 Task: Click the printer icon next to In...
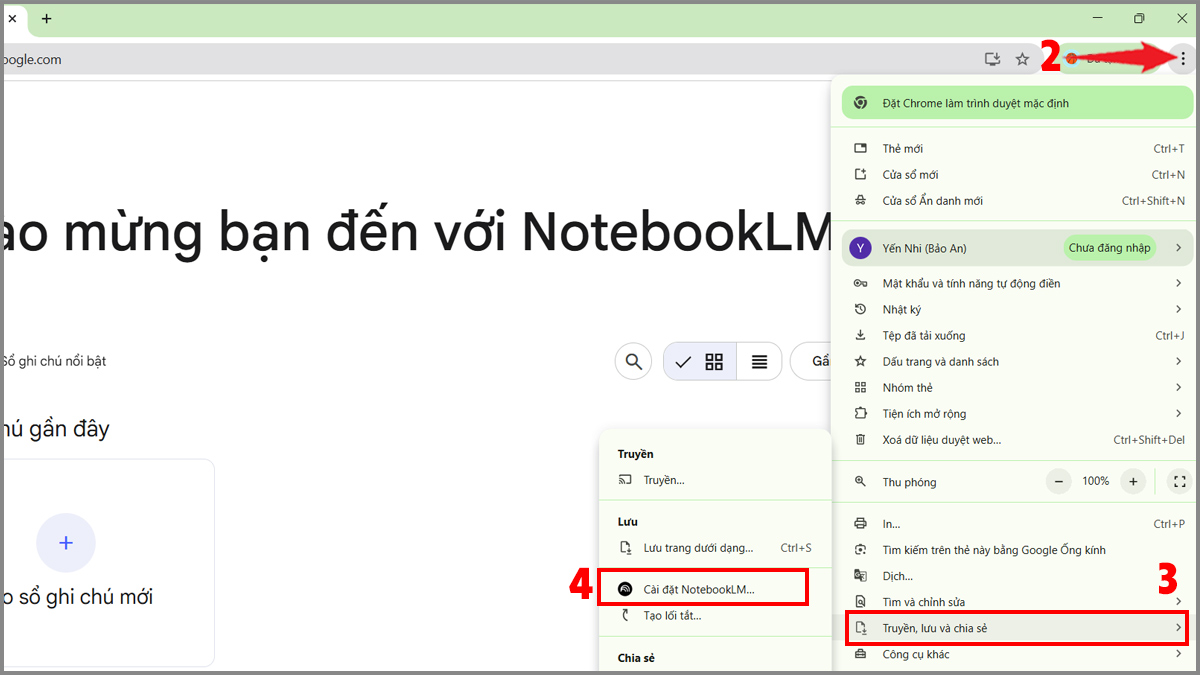[860, 523]
